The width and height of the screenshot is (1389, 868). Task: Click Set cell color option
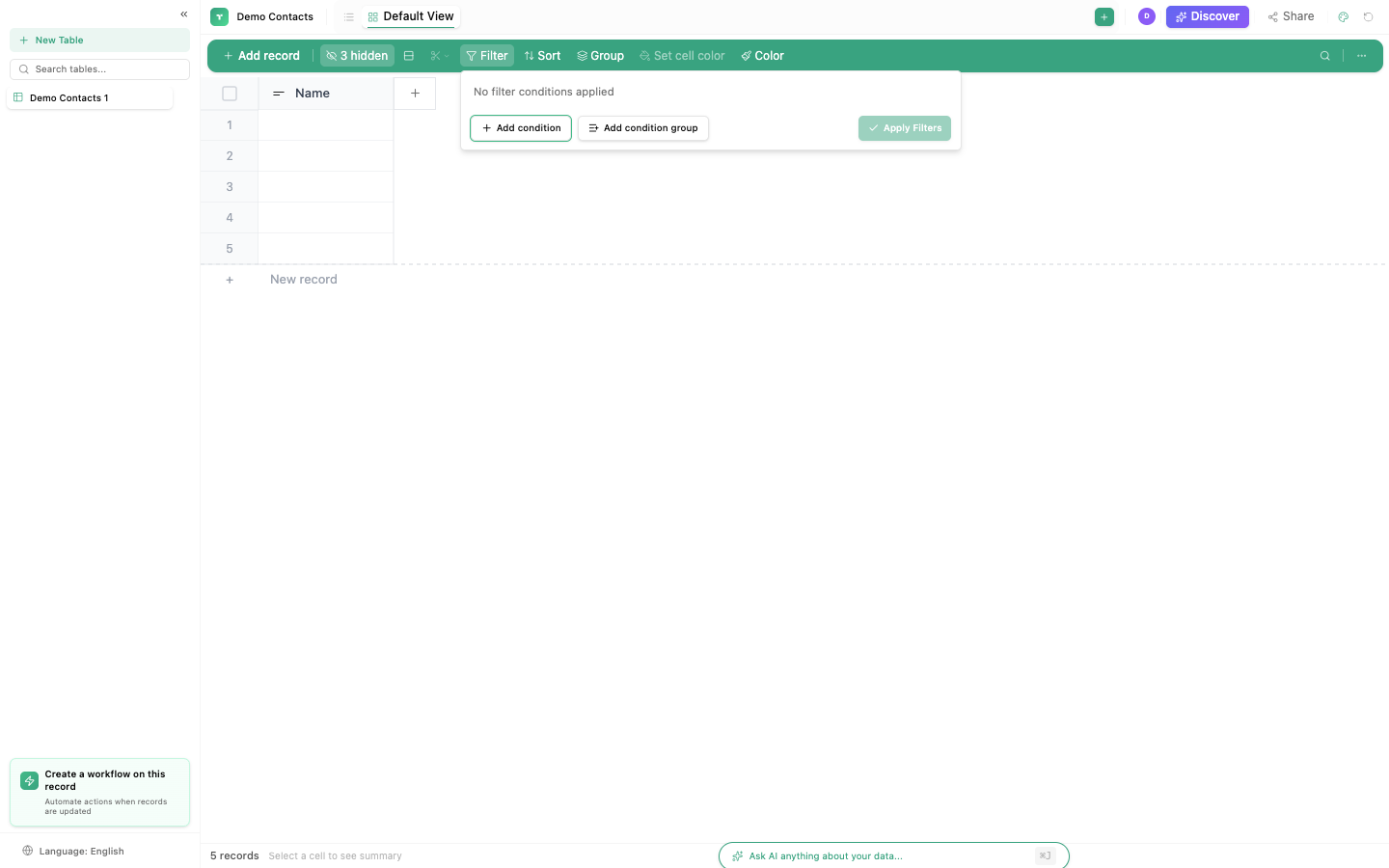(x=682, y=56)
